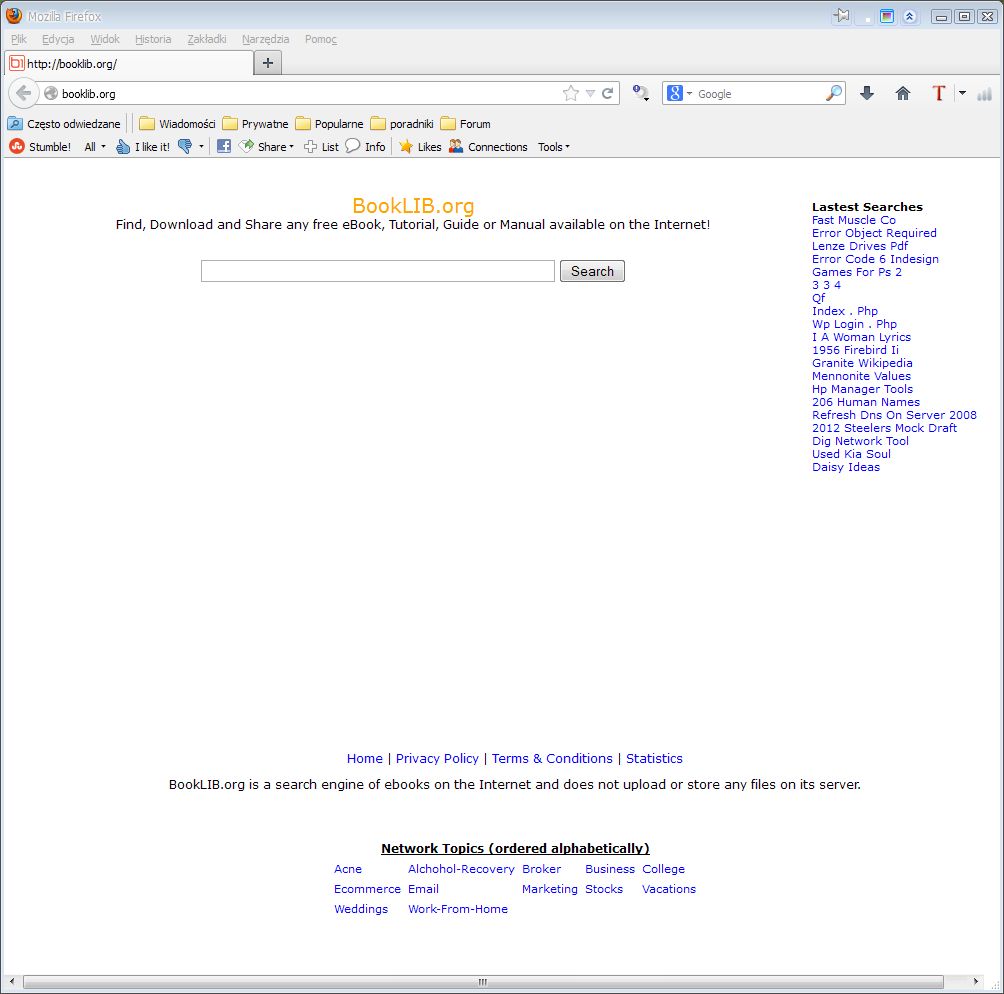
Task: Click the thumbs-down dislike icon
Action: 185,147
